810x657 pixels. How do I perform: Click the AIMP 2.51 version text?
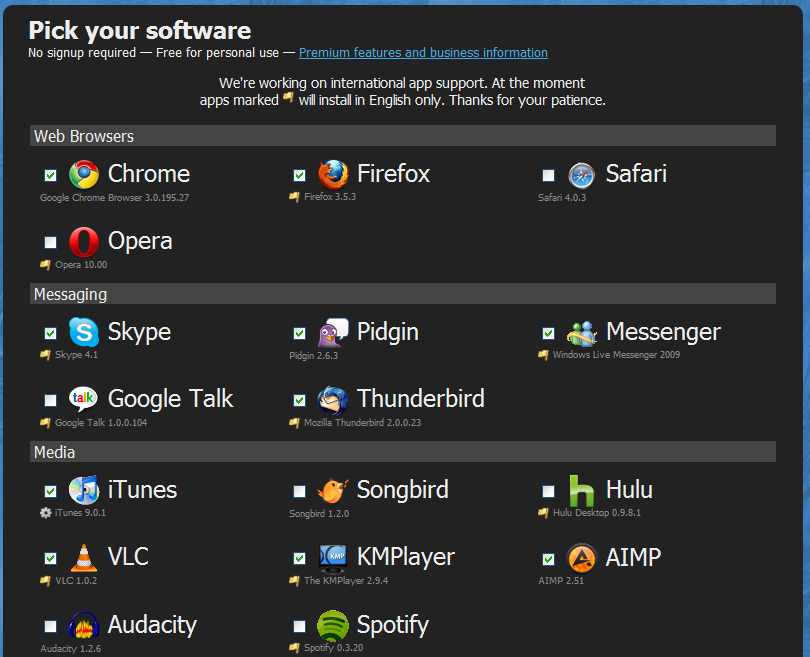pyautogui.click(x=561, y=581)
